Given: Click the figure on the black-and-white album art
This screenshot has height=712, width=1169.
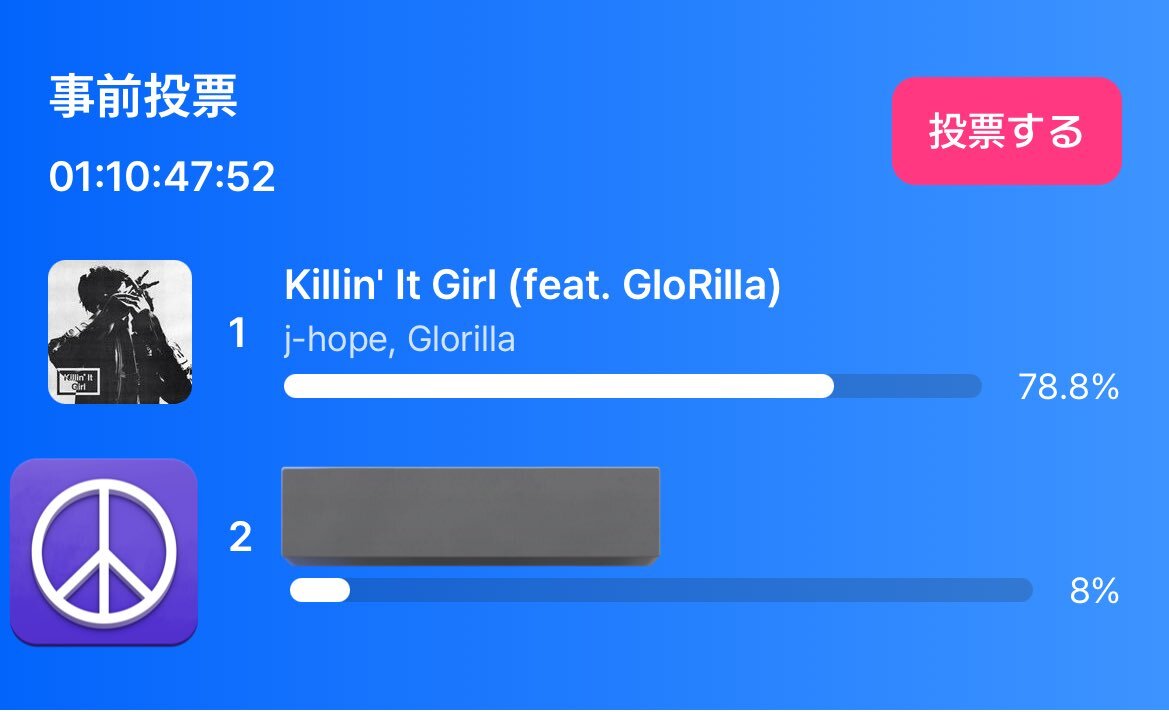Looking at the screenshot, I should [x=130, y=328].
